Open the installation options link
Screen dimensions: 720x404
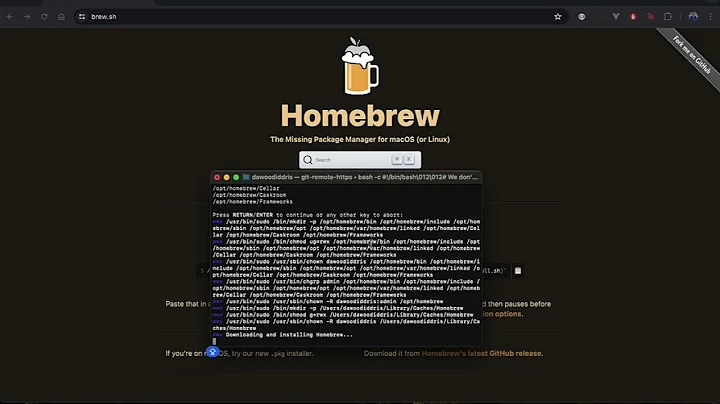coord(501,314)
